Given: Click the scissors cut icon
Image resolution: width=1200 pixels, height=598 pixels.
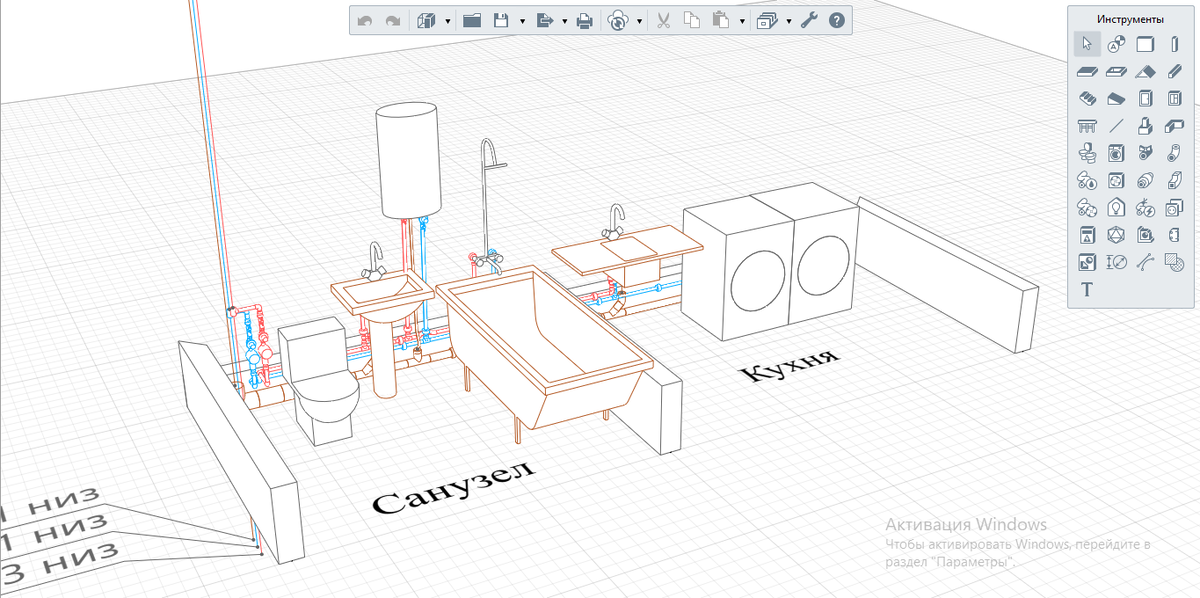Looking at the screenshot, I should [x=662, y=20].
